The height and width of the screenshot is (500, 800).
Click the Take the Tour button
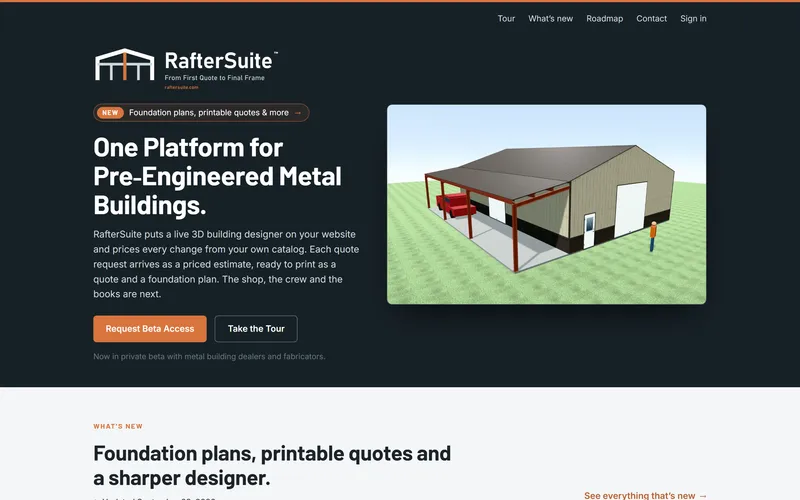(x=256, y=329)
